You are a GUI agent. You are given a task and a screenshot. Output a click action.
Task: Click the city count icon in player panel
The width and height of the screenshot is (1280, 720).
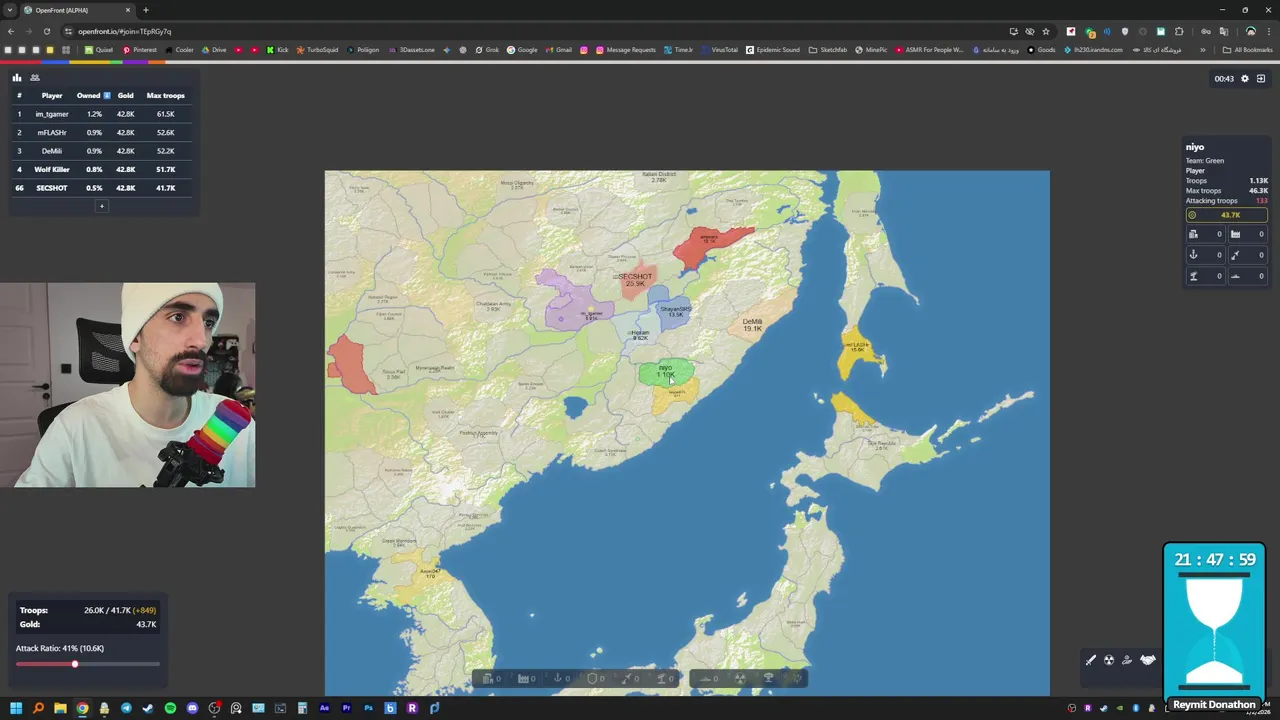(1193, 234)
